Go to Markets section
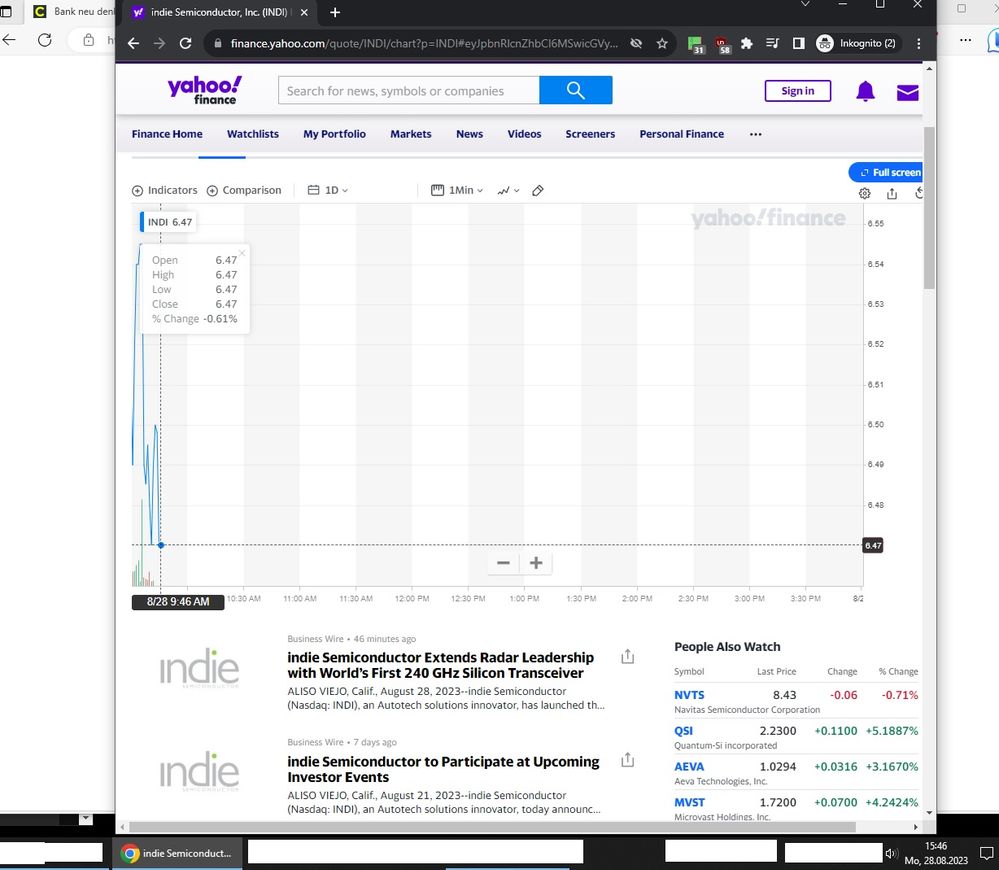Image resolution: width=999 pixels, height=870 pixels. (x=411, y=134)
